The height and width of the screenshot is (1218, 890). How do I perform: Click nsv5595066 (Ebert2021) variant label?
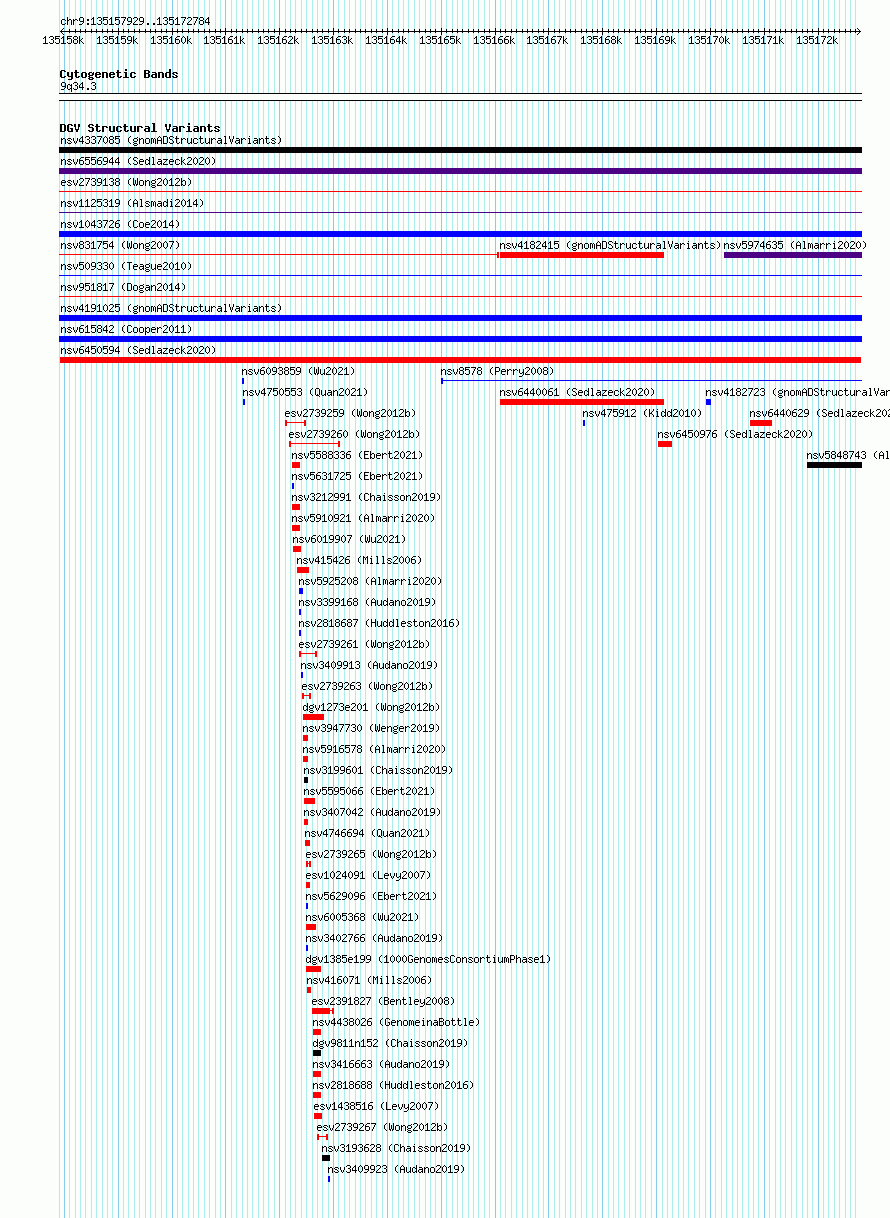(370, 791)
